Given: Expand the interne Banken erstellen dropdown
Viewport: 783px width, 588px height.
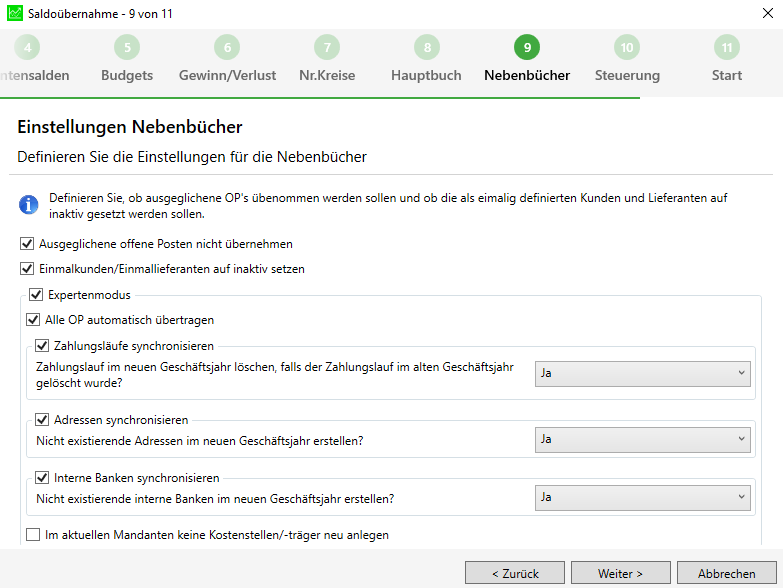Looking at the screenshot, I should (643, 498).
